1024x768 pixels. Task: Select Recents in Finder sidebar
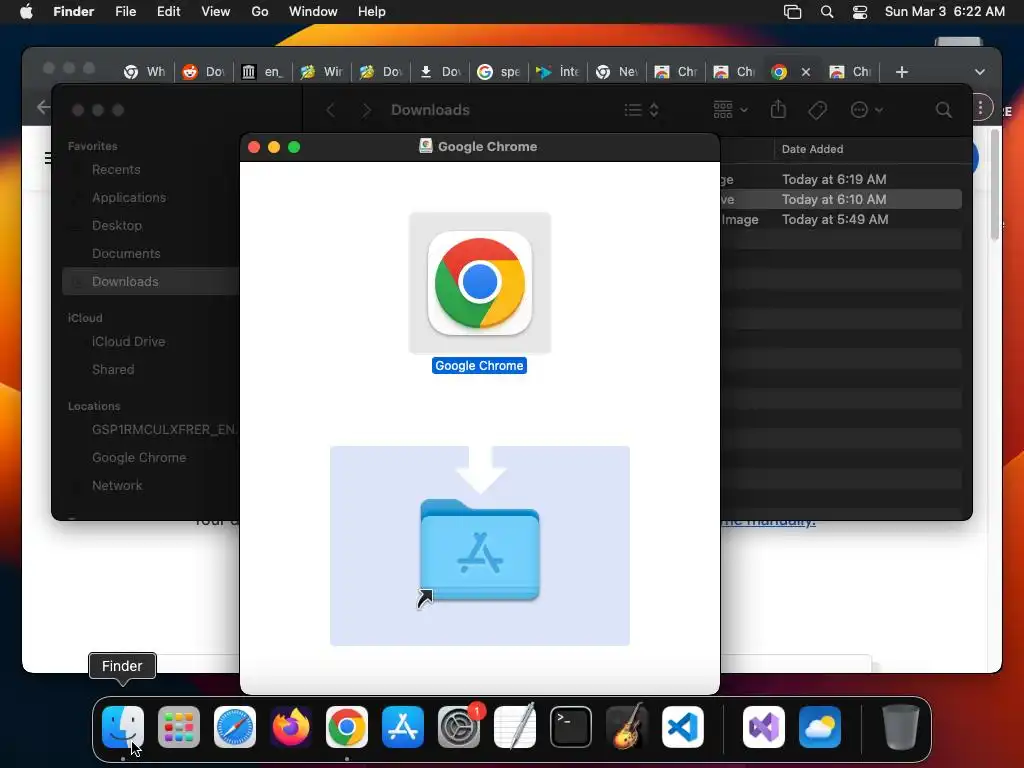coord(116,170)
